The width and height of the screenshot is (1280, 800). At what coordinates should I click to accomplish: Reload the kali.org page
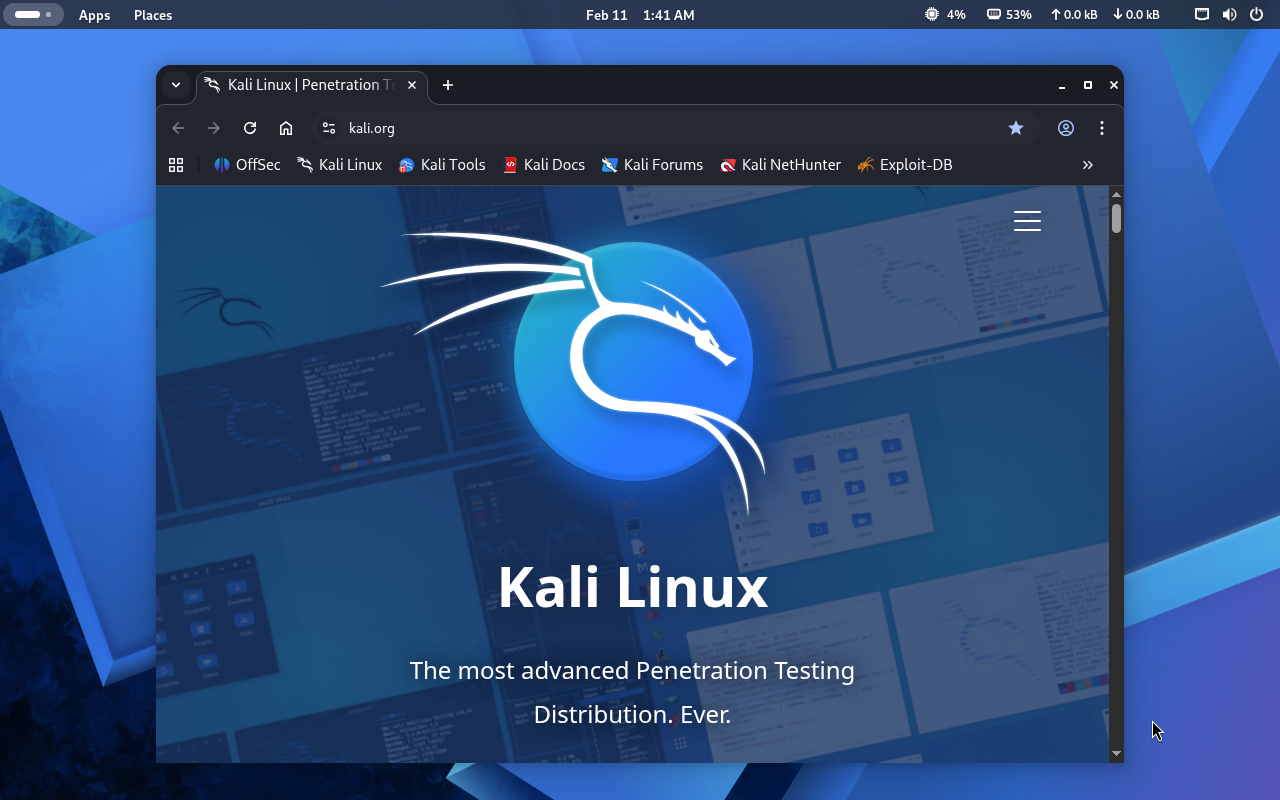(x=250, y=128)
